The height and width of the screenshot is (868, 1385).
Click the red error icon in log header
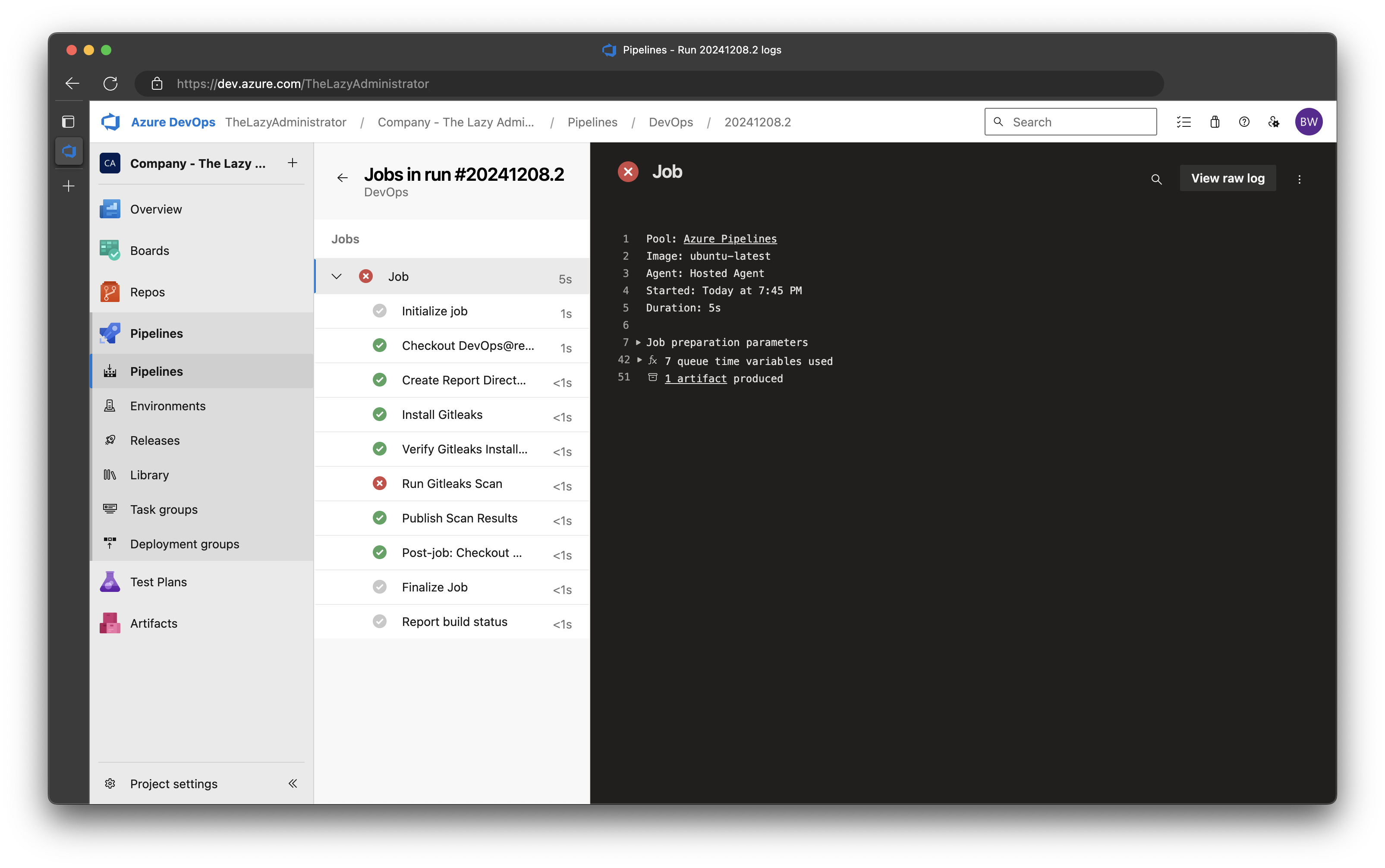tap(628, 172)
